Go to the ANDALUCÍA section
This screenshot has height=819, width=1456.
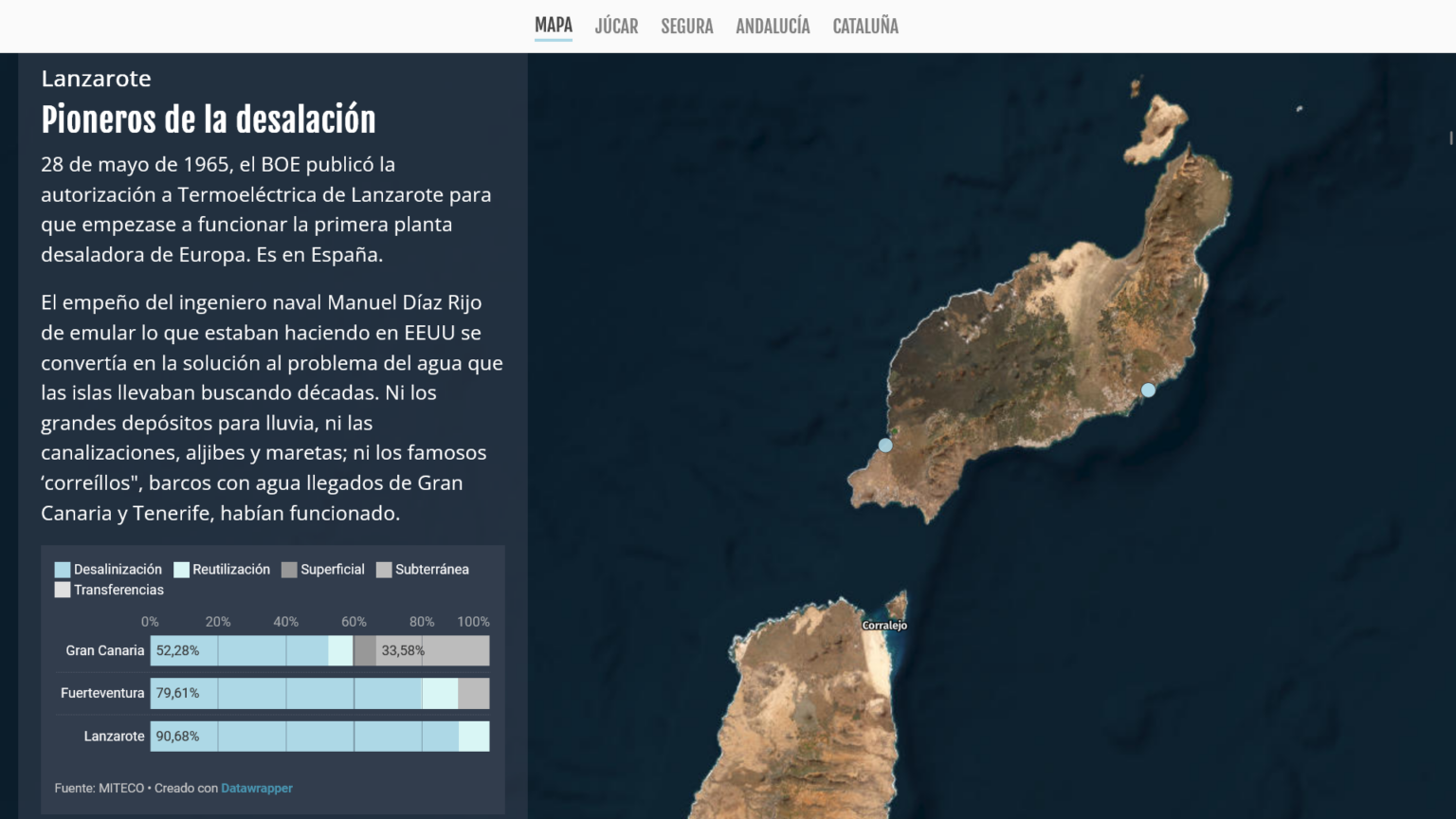tap(773, 27)
